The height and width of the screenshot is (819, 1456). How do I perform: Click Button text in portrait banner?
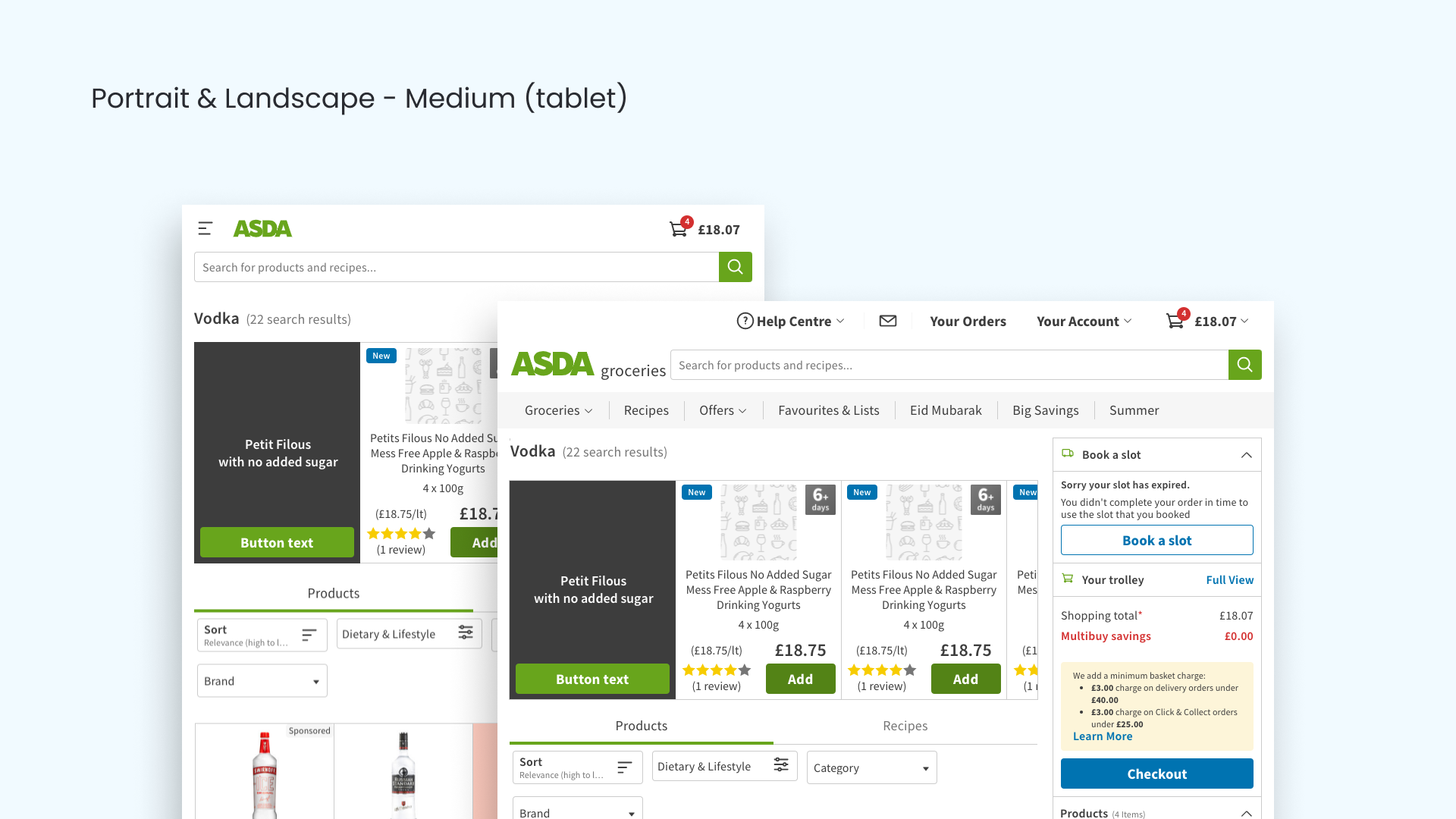[x=277, y=542]
